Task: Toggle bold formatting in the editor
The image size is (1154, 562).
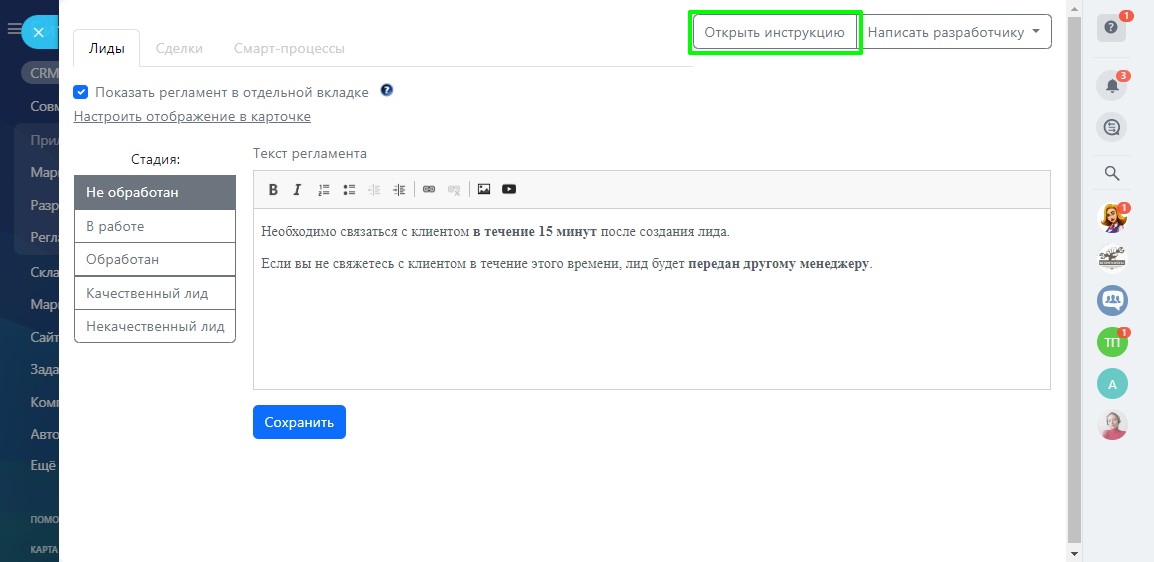Action: (x=273, y=190)
